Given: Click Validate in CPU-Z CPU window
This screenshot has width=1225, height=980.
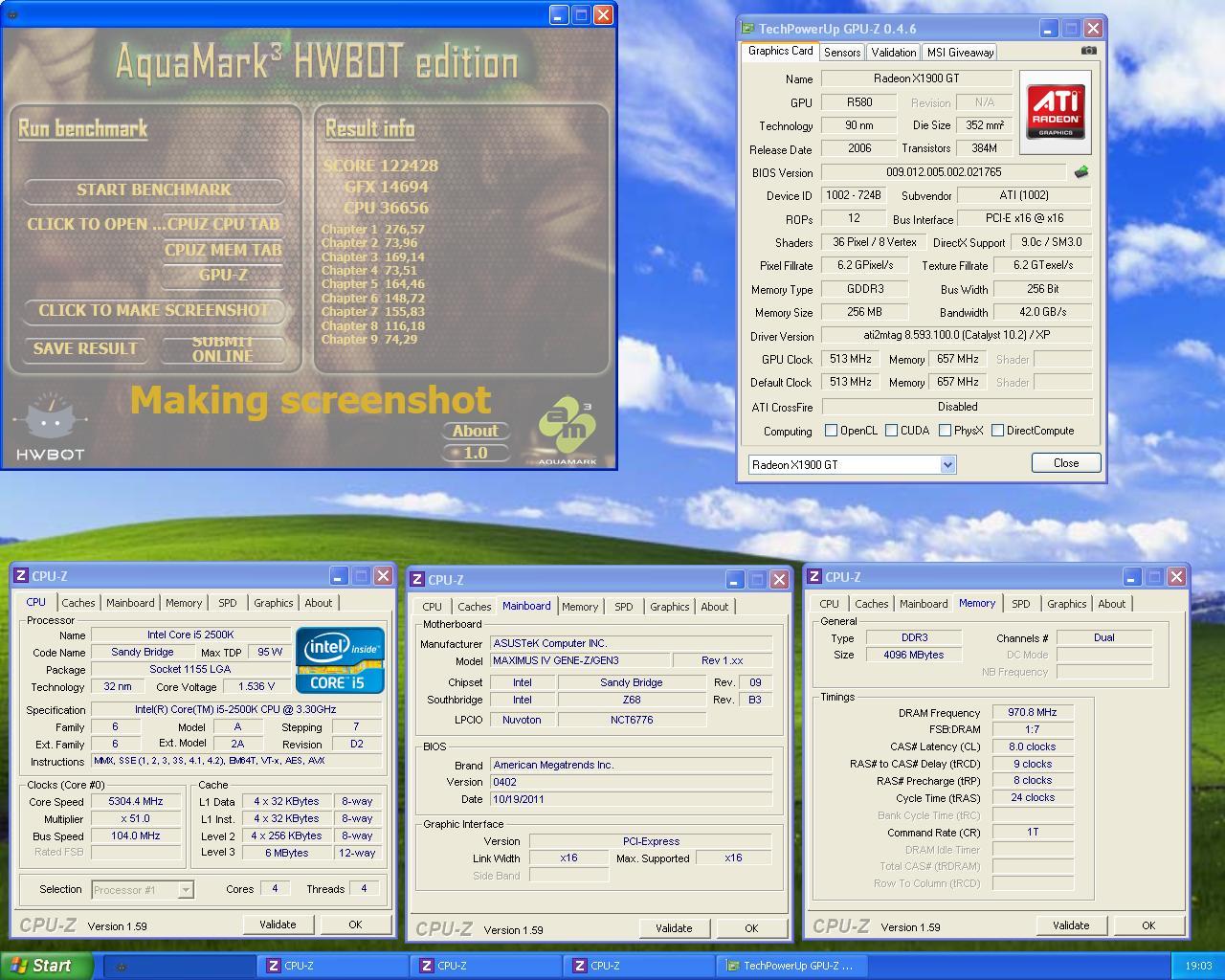Looking at the screenshot, I should tap(278, 924).
